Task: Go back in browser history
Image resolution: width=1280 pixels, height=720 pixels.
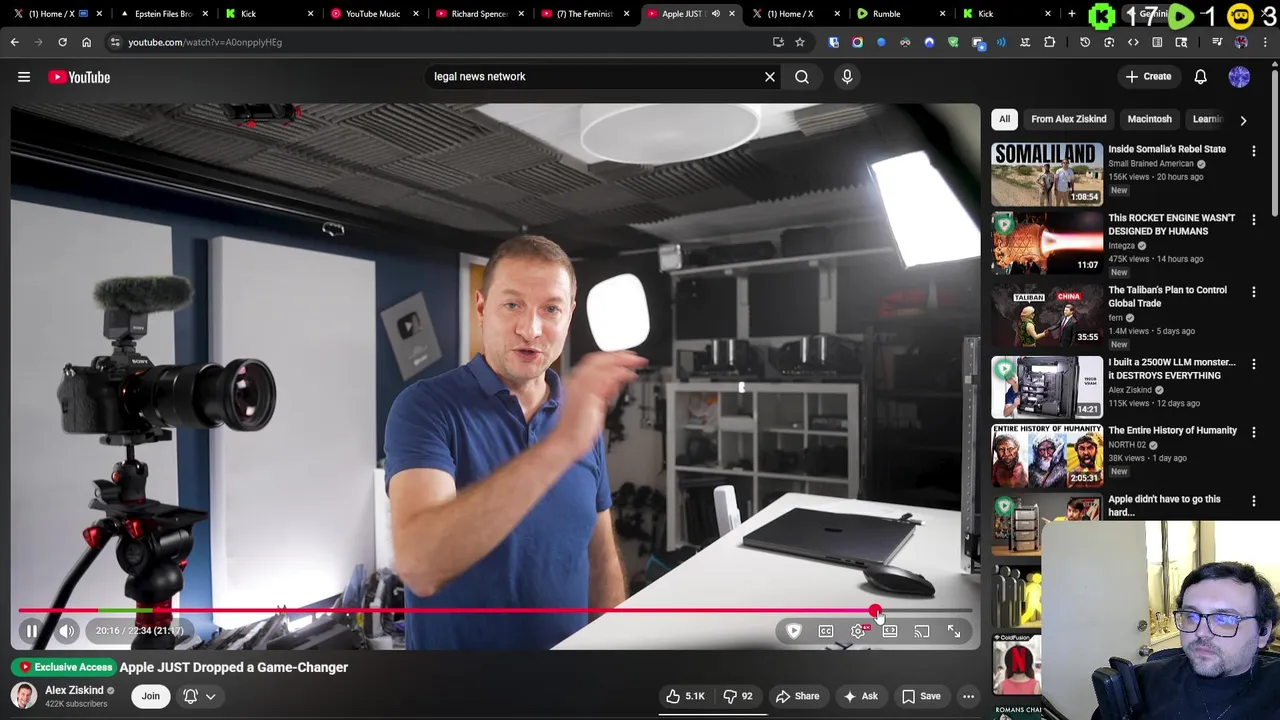Action: pyautogui.click(x=14, y=42)
